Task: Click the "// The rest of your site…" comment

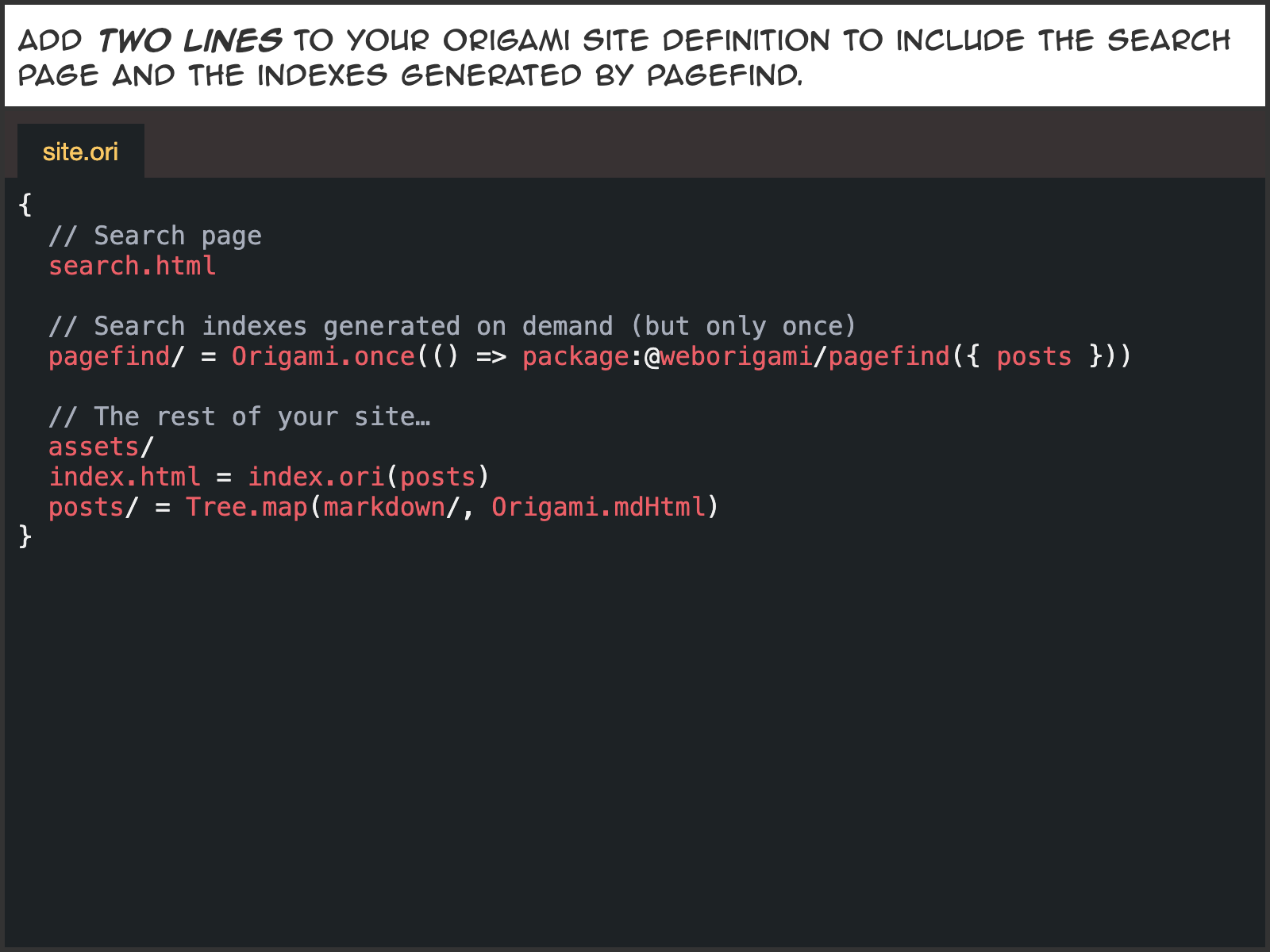Action: tap(239, 417)
